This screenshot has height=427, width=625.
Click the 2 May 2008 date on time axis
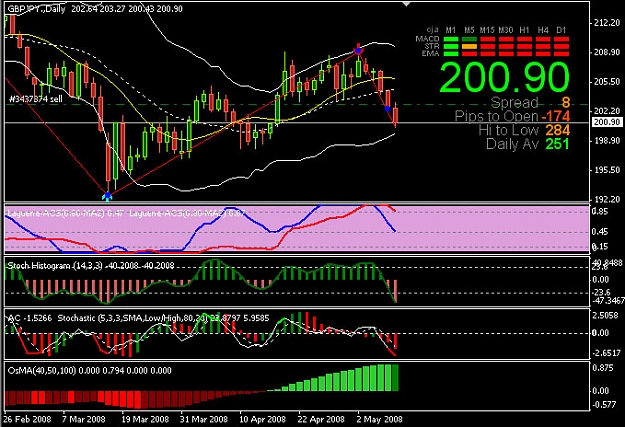pyautogui.click(x=379, y=419)
